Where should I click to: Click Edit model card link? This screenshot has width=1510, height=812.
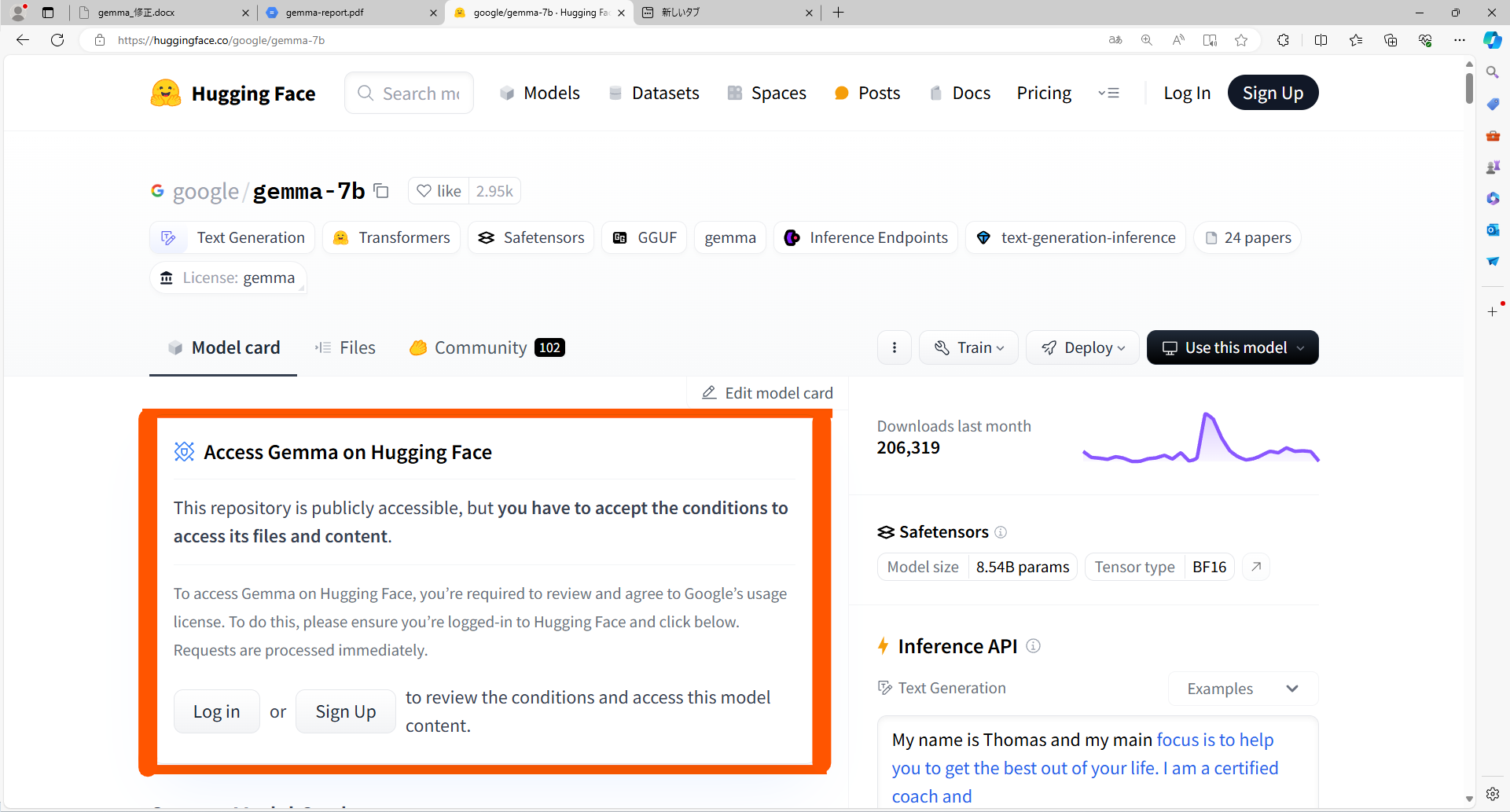coord(767,393)
